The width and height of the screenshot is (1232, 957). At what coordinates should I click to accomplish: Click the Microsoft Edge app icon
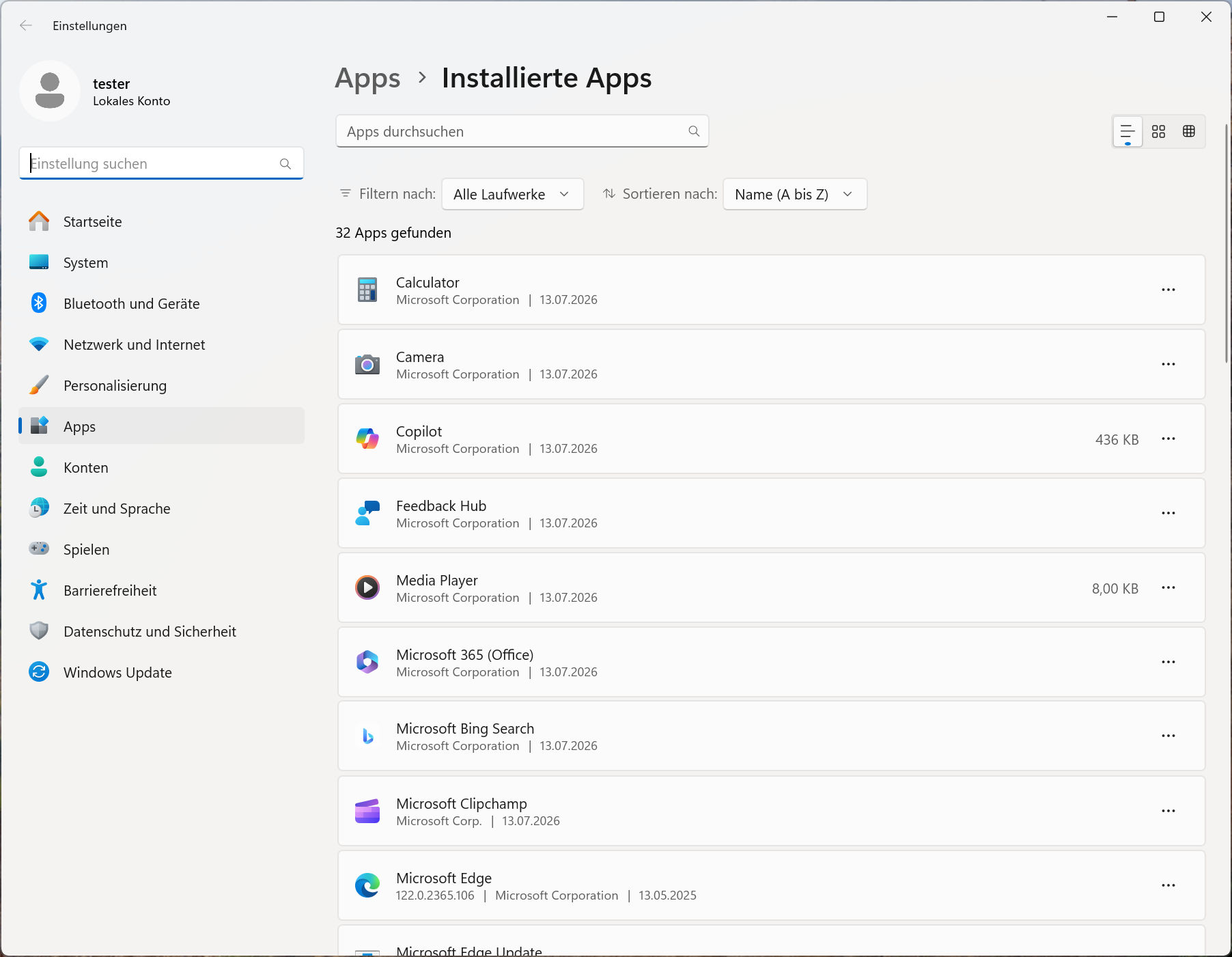367,885
